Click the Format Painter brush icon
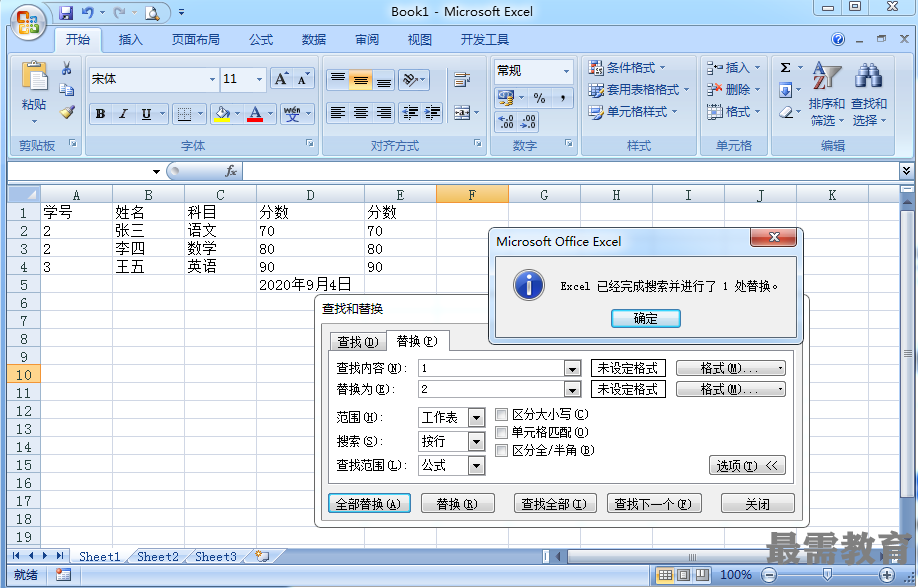 67,112
